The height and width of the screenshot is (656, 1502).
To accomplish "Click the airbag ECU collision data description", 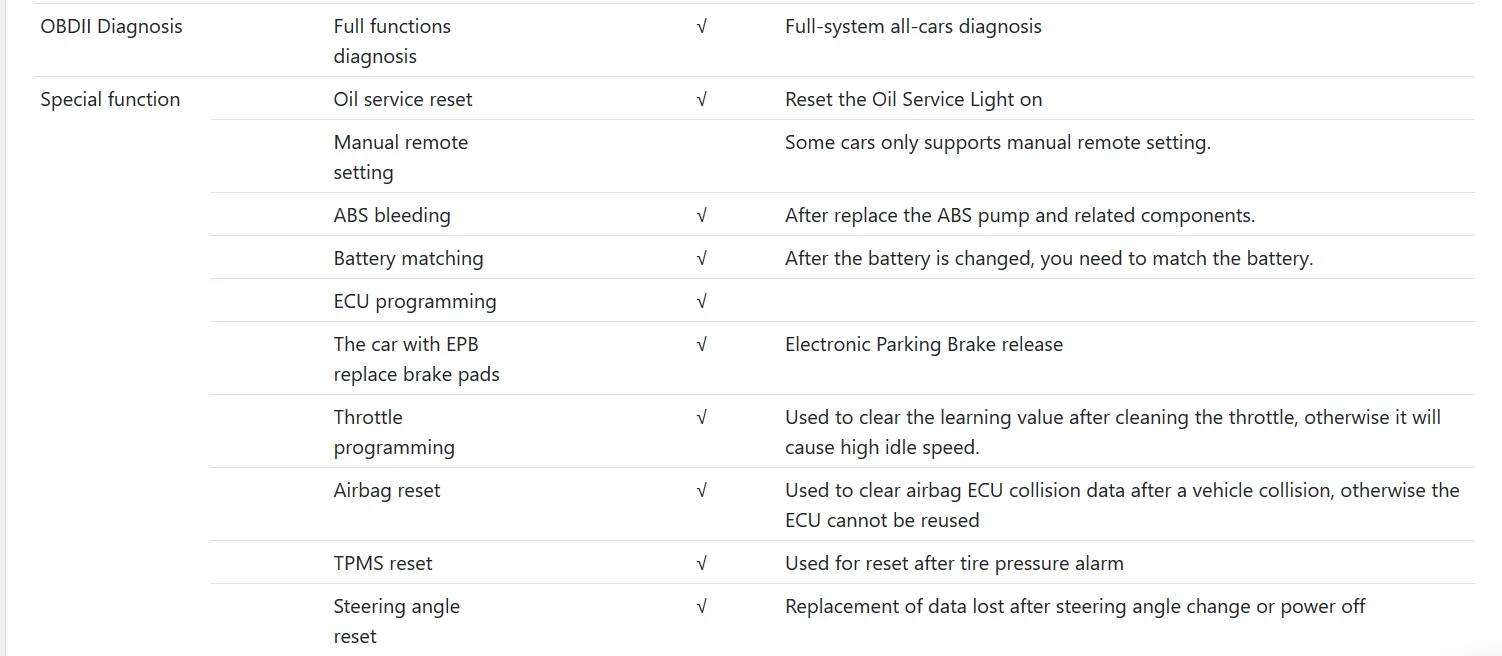I will click(x=1122, y=505).
